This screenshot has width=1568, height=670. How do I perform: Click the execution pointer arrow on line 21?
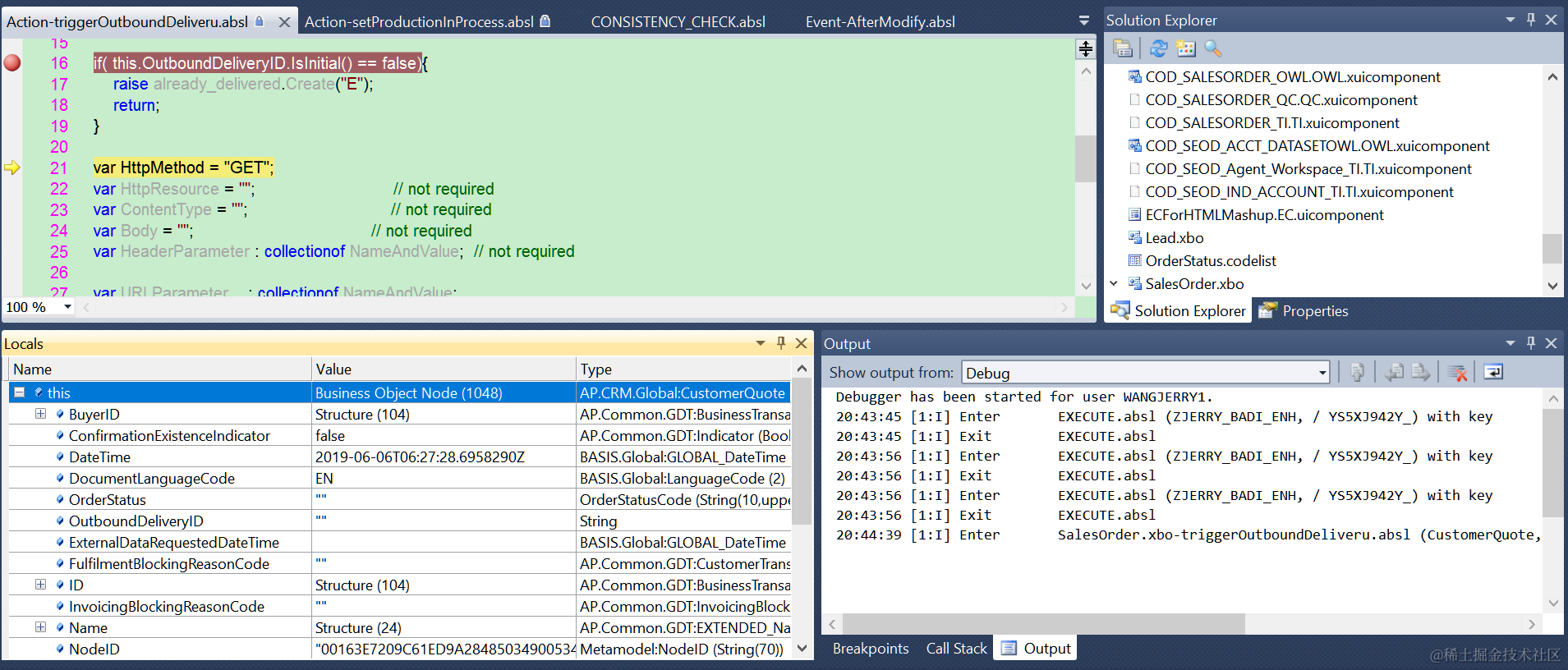tap(12, 167)
